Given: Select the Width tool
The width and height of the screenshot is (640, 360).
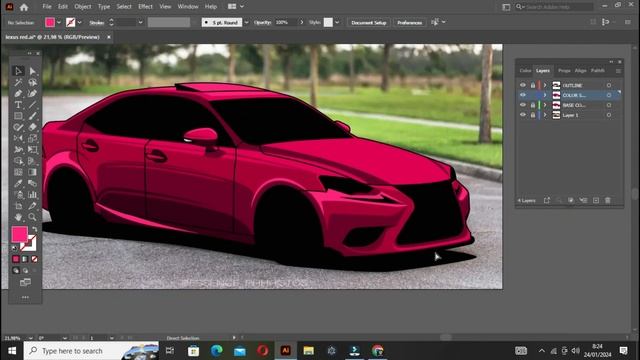Looking at the screenshot, I should pyautogui.click(x=18, y=150).
